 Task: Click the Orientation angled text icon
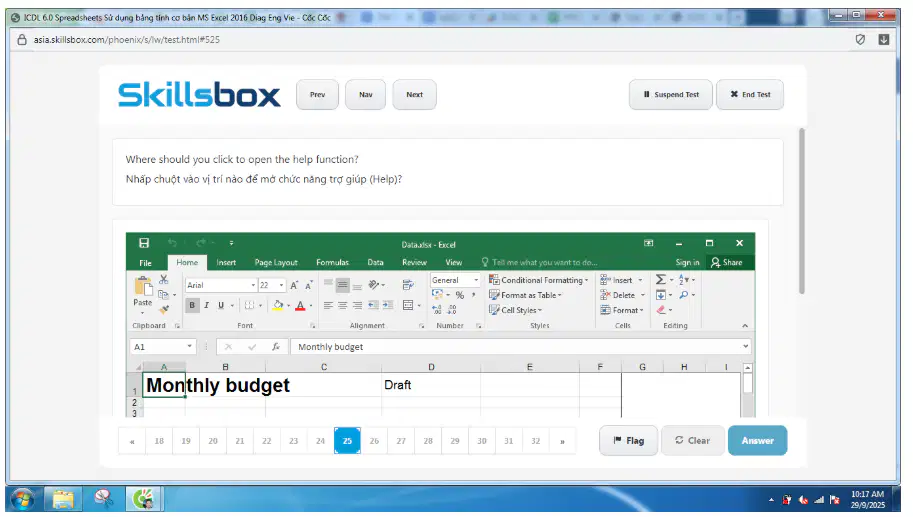pos(374,285)
